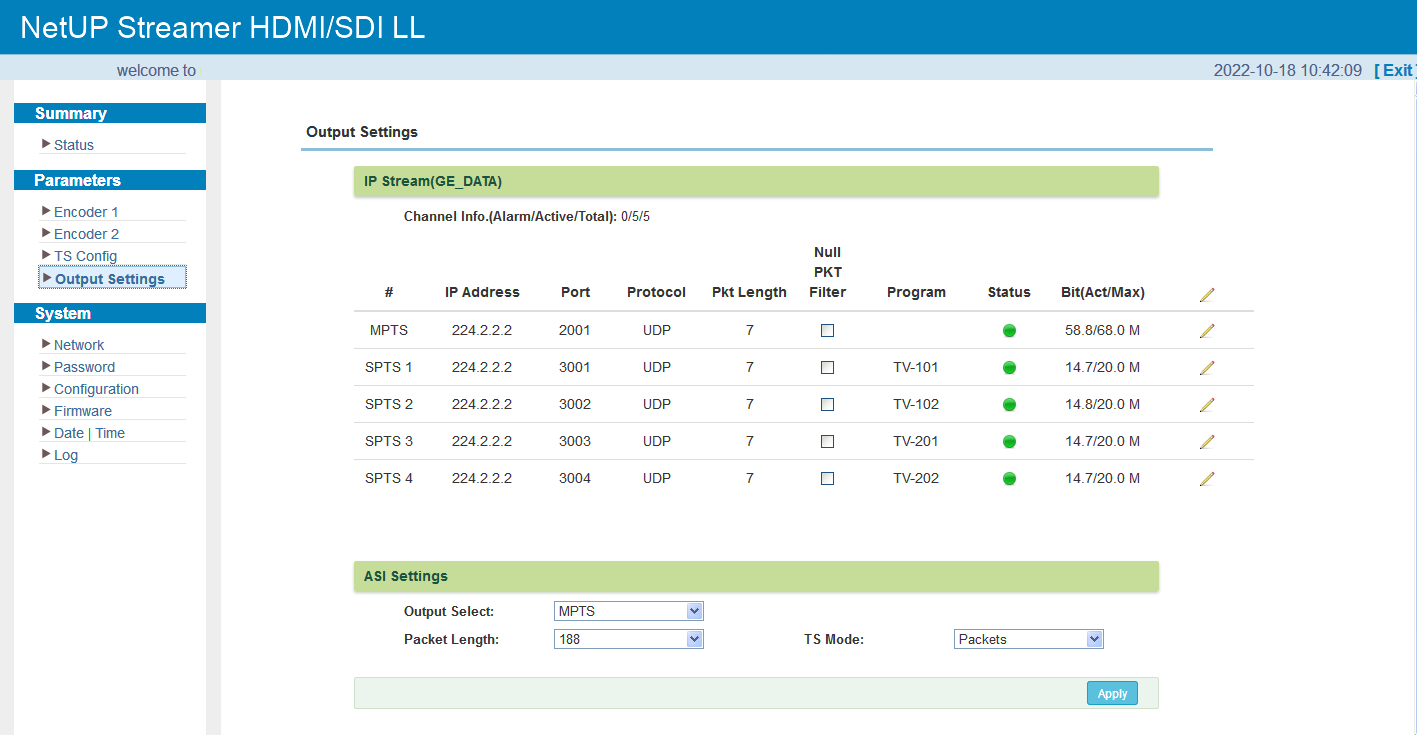Open the Configuration page
1417x735 pixels.
click(96, 389)
